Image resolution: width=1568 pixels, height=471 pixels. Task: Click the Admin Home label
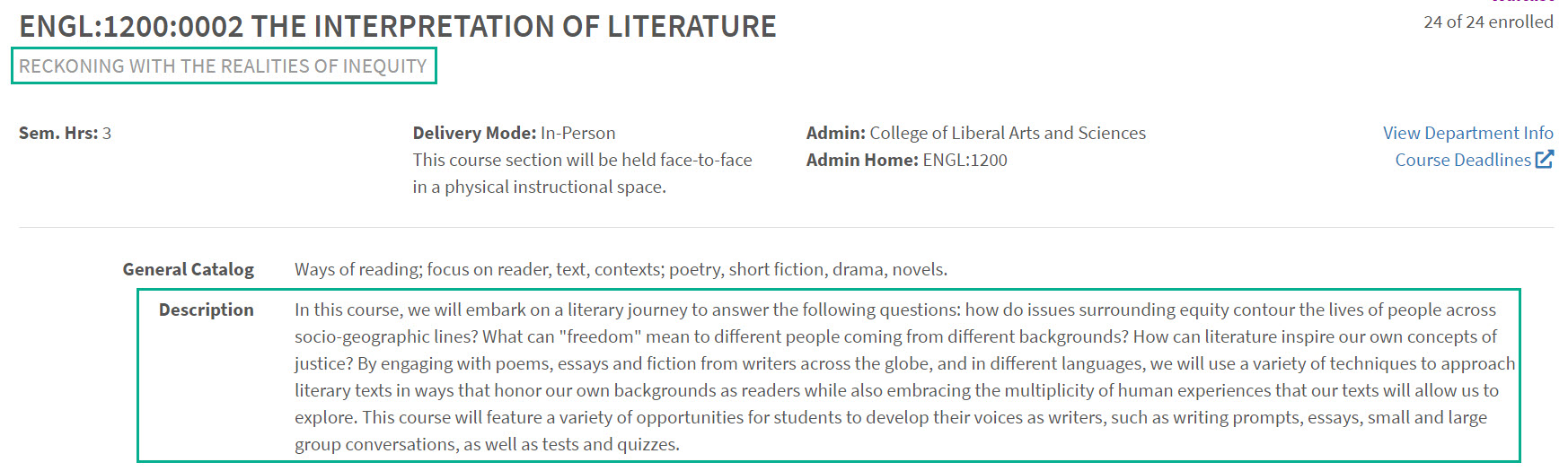pyautogui.click(x=862, y=160)
